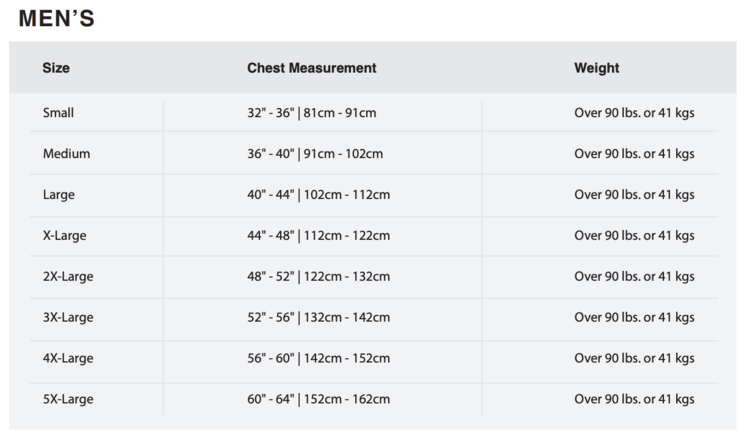Image resolution: width=750 pixels, height=437 pixels.
Task: Click the MEN'S heading
Action: tap(57, 18)
